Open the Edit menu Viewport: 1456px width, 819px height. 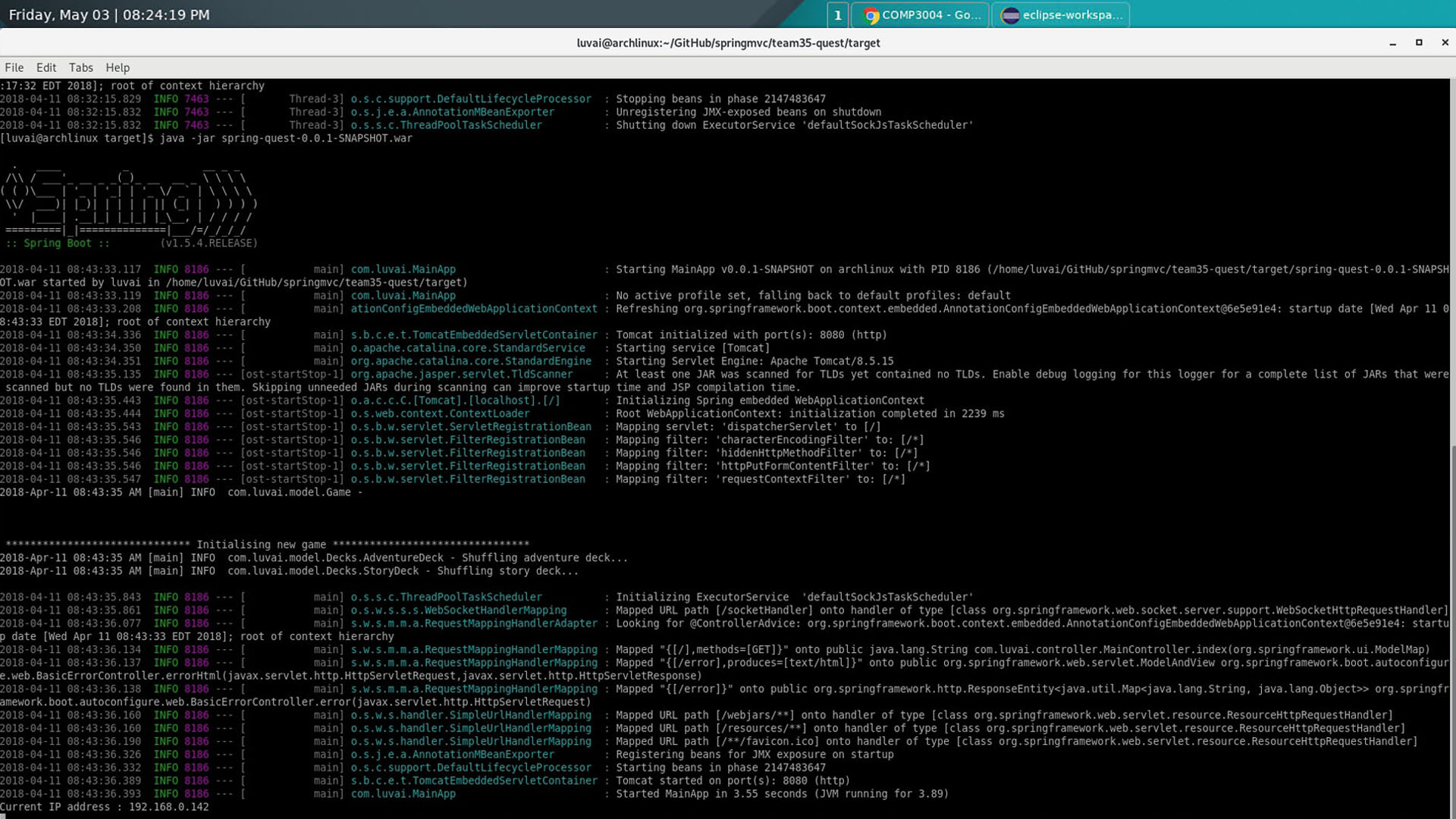tap(46, 67)
